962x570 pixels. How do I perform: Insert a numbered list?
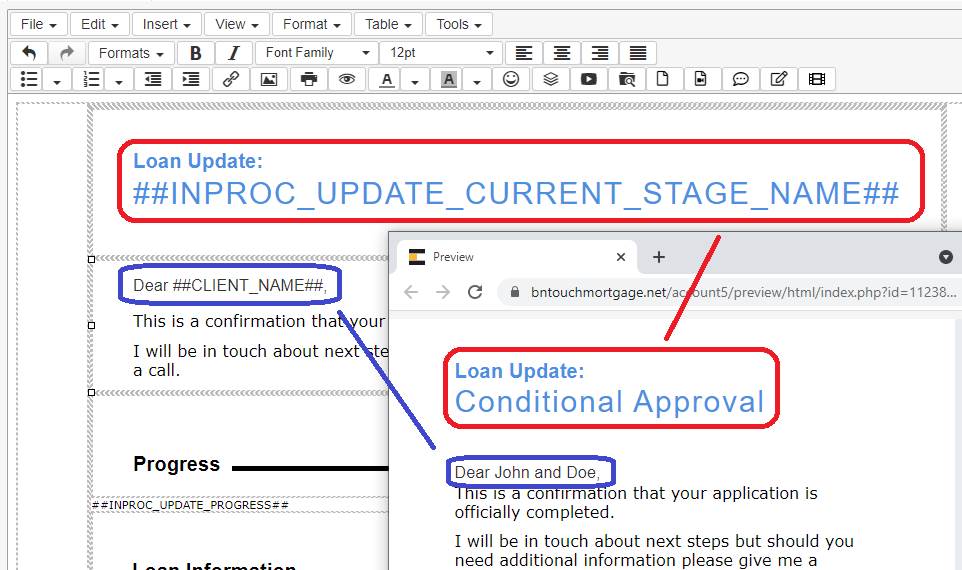[x=91, y=79]
